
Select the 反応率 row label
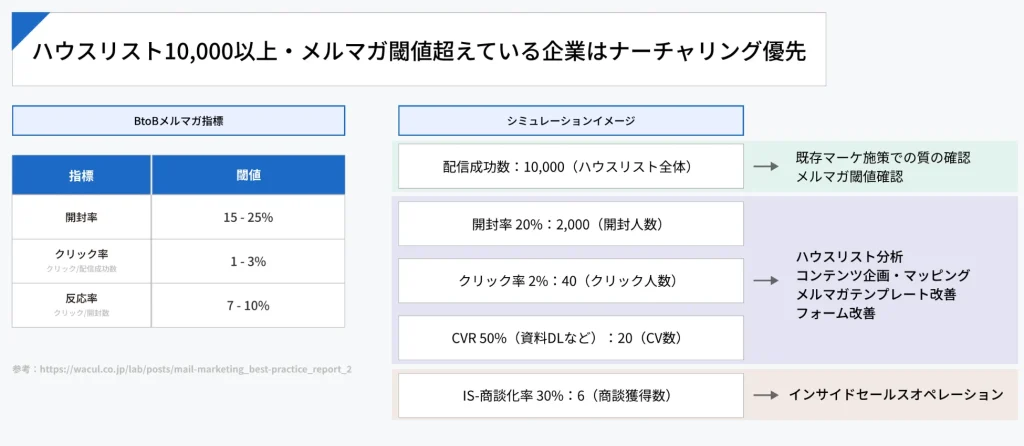tap(82, 300)
